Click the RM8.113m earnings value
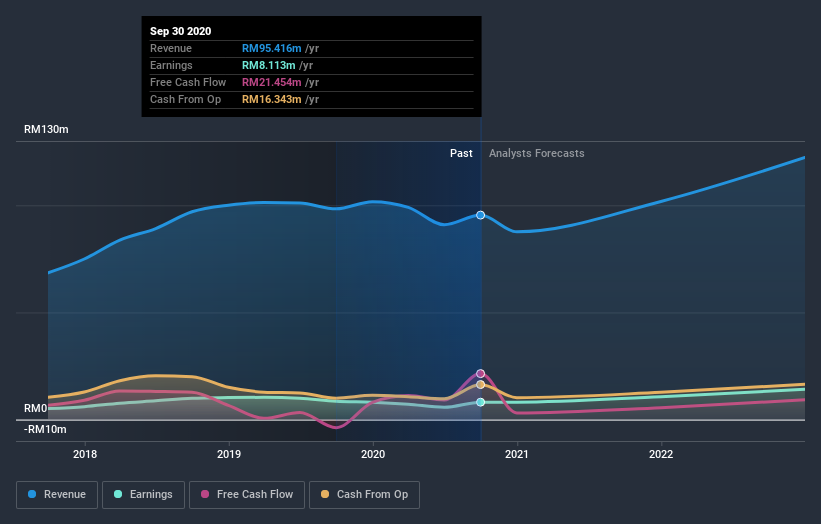 click(269, 65)
